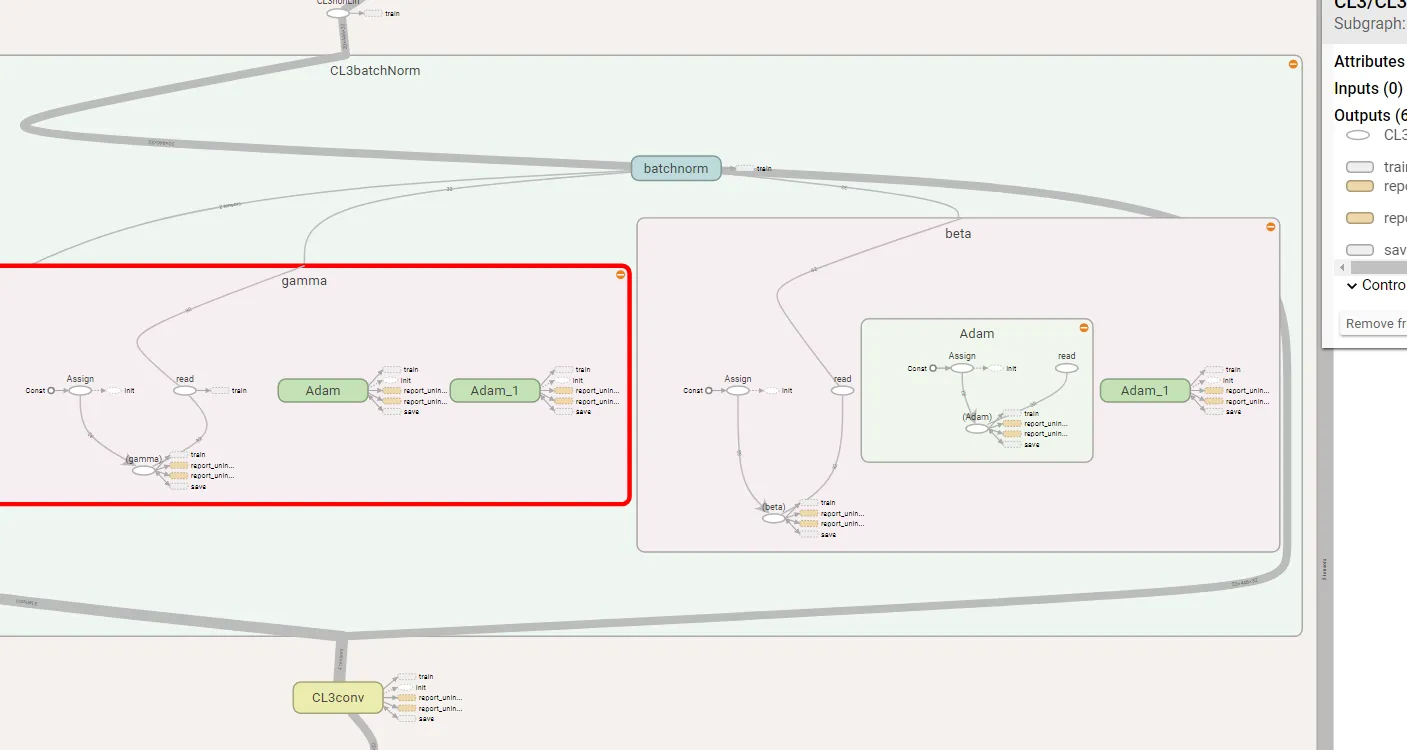The height and width of the screenshot is (750, 1407).
Task: Select the read op directly in beta
Action: click(x=843, y=391)
